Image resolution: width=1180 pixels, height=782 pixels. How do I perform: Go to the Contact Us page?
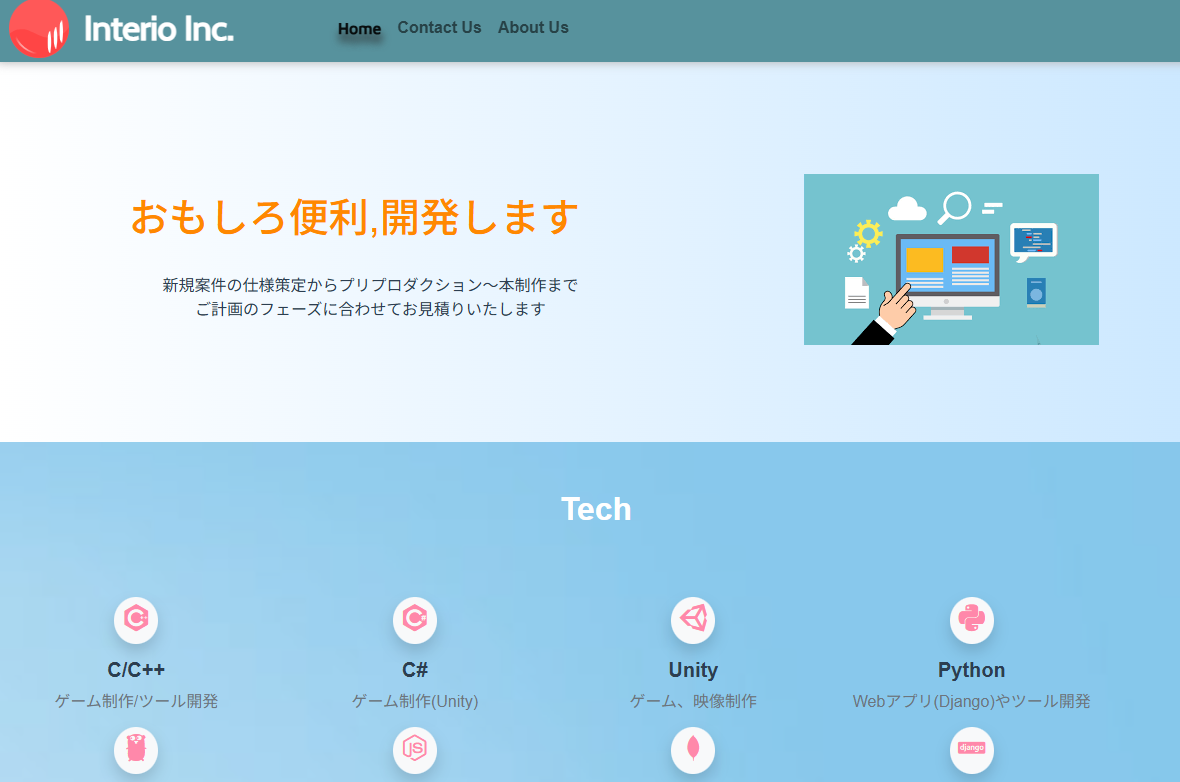(439, 27)
